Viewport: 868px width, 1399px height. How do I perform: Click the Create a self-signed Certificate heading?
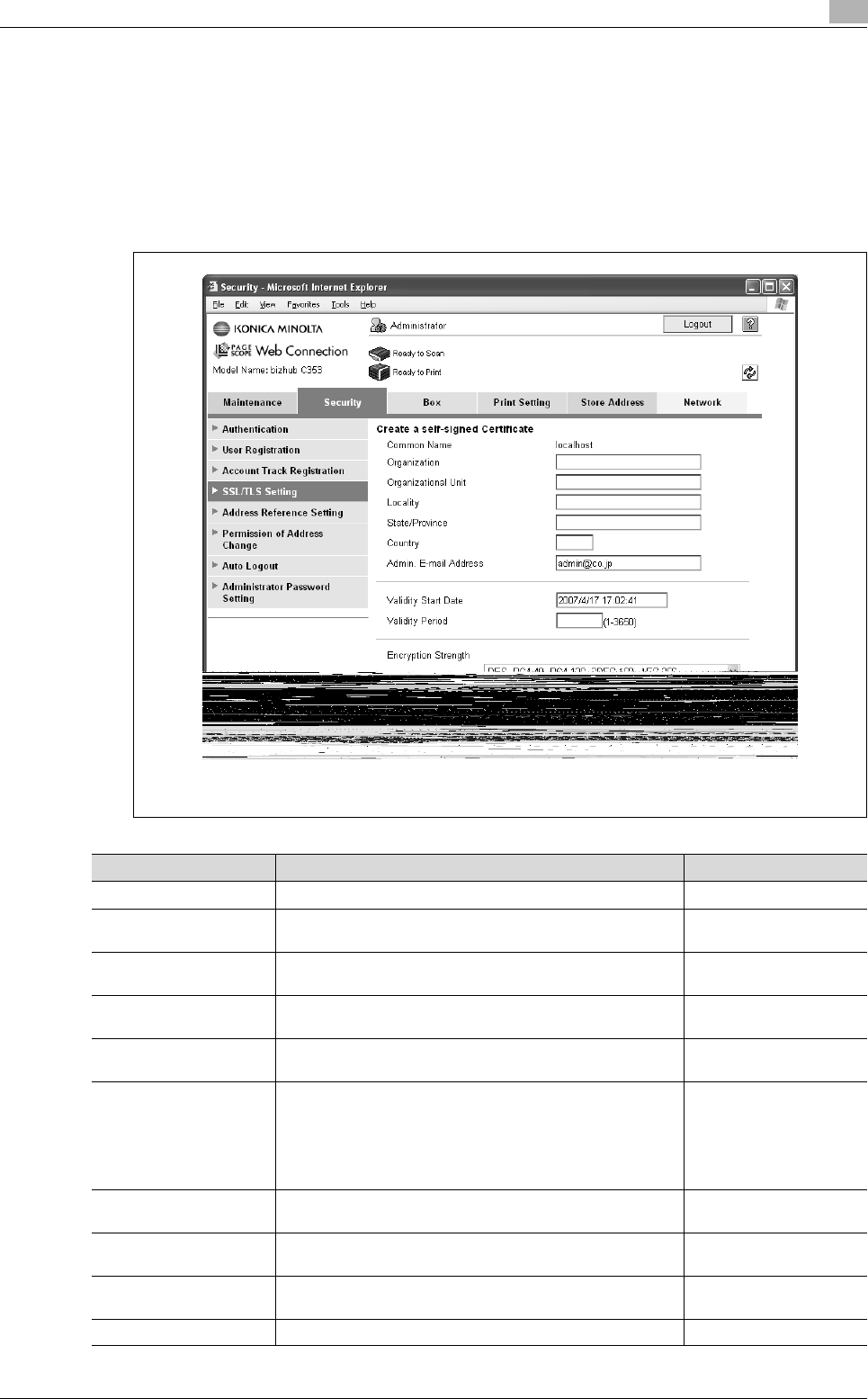[x=455, y=429]
